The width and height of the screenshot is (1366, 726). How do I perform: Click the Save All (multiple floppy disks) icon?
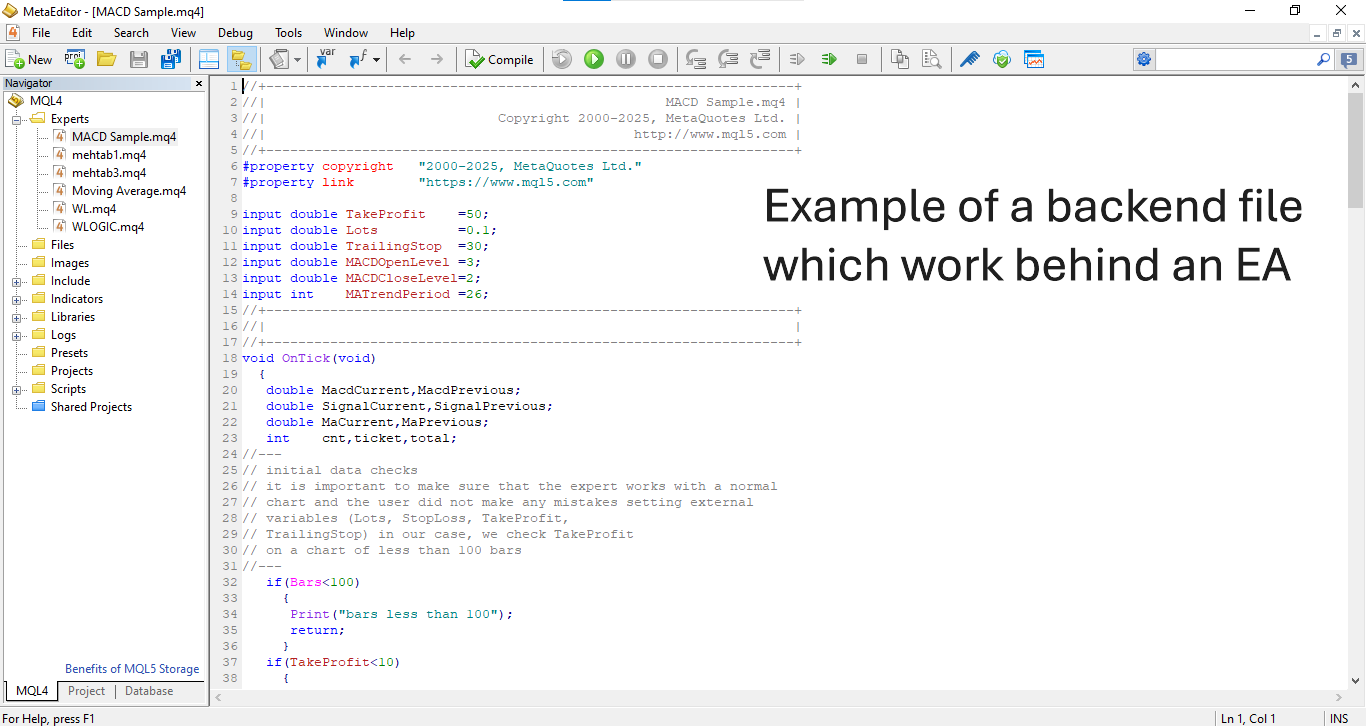coord(171,59)
